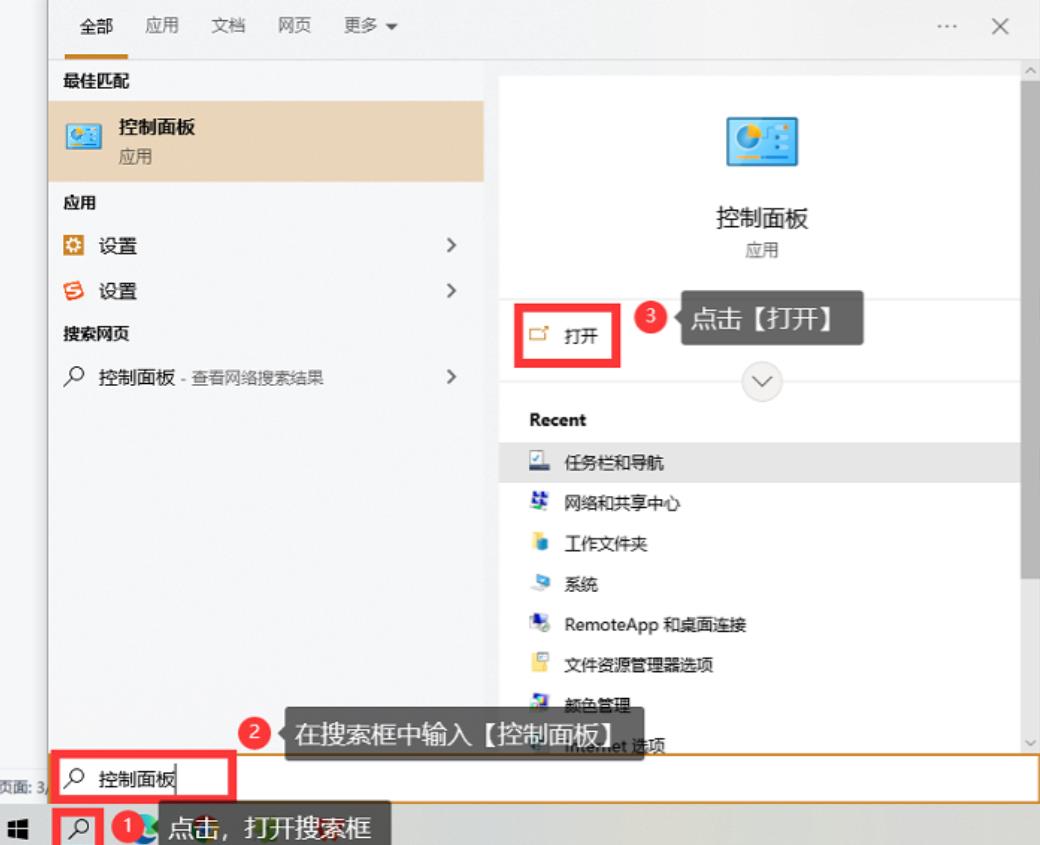The width and height of the screenshot is (1040, 845).
Task: Select the 设置 app with gear icon
Action: [266, 245]
